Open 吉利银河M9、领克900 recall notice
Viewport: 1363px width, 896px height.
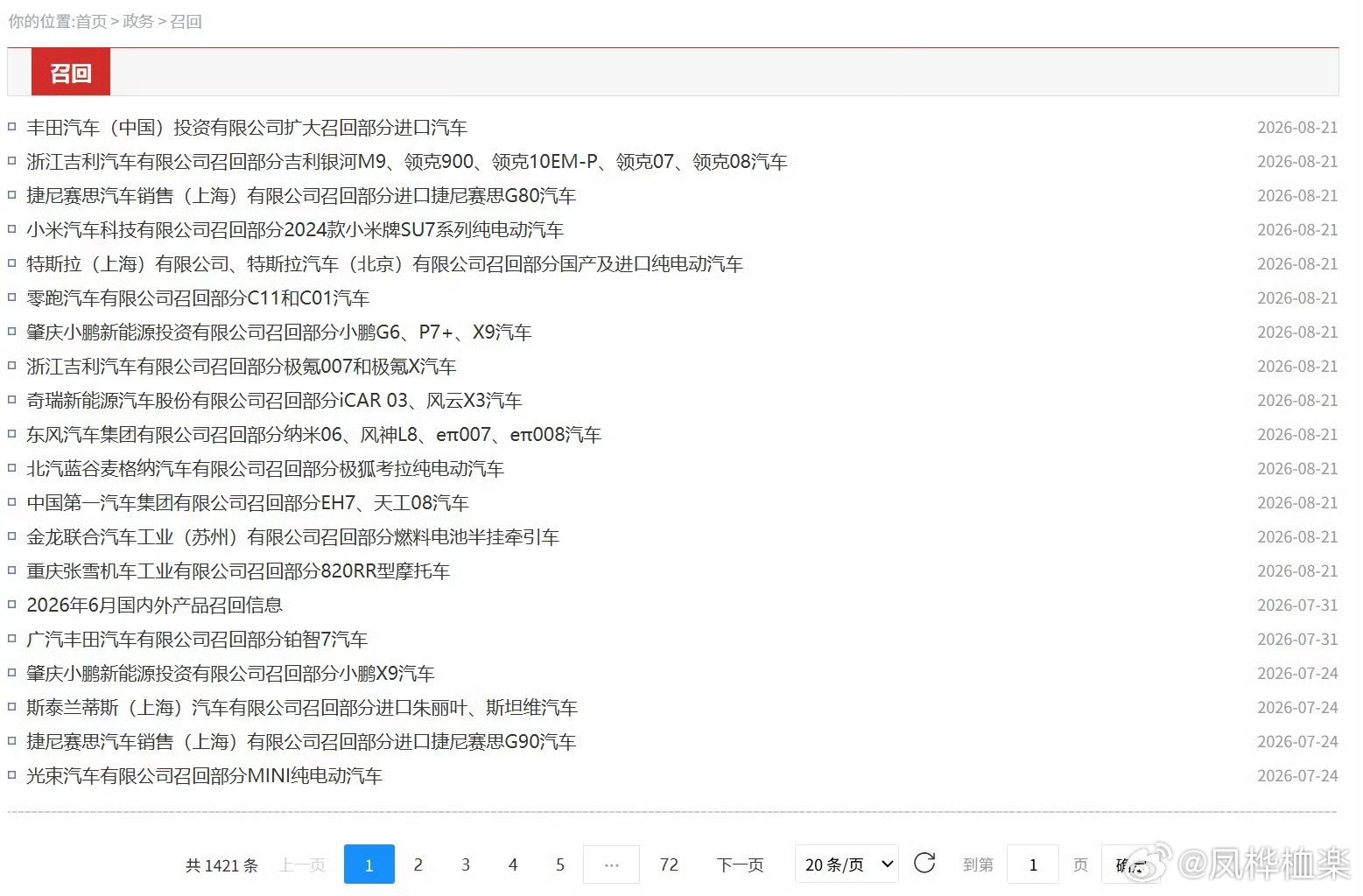coord(407,162)
